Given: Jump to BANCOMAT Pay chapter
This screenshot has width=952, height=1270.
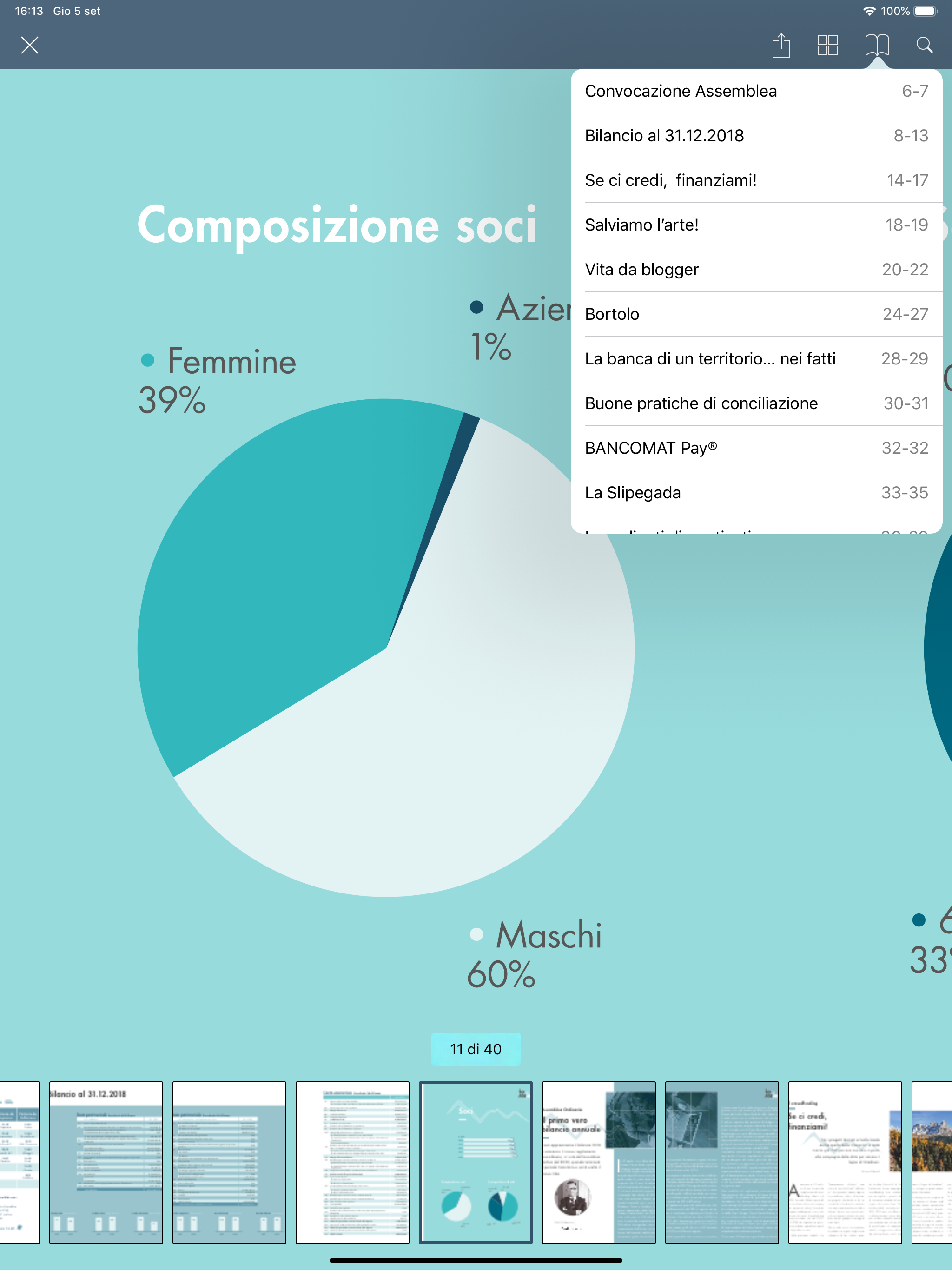Looking at the screenshot, I should pos(756,448).
